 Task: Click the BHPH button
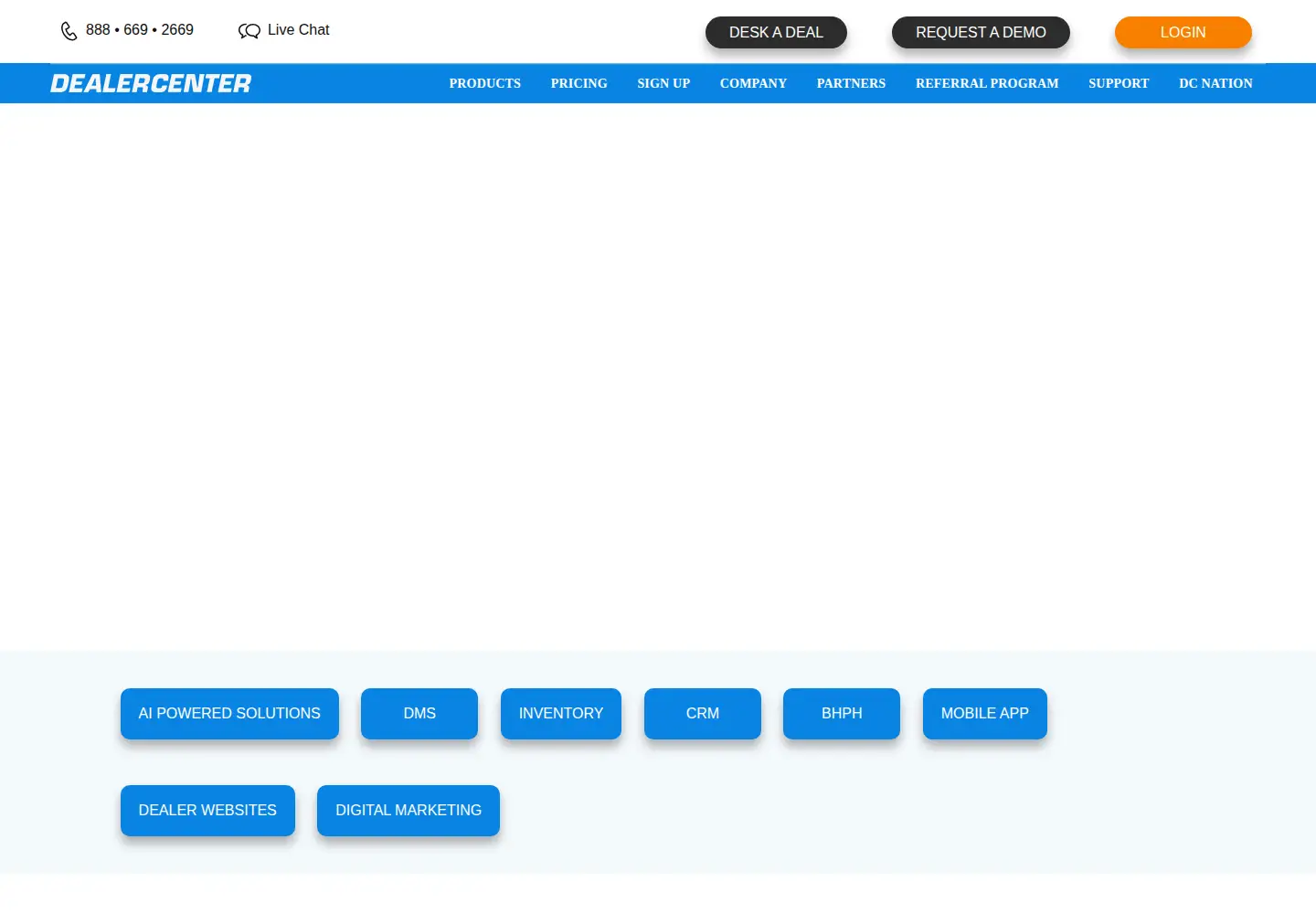[x=842, y=714]
